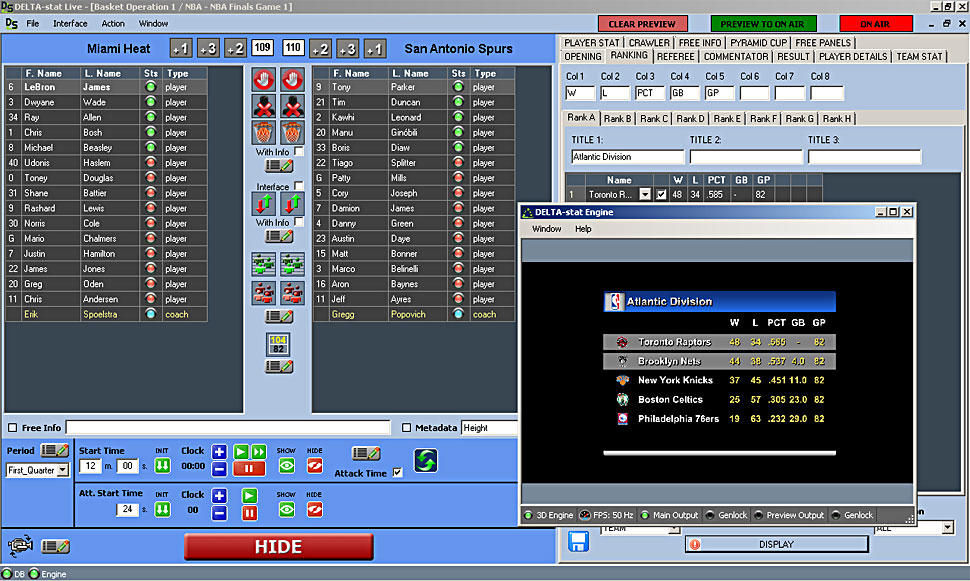Toggle the Attack Time checkbox

point(398,473)
